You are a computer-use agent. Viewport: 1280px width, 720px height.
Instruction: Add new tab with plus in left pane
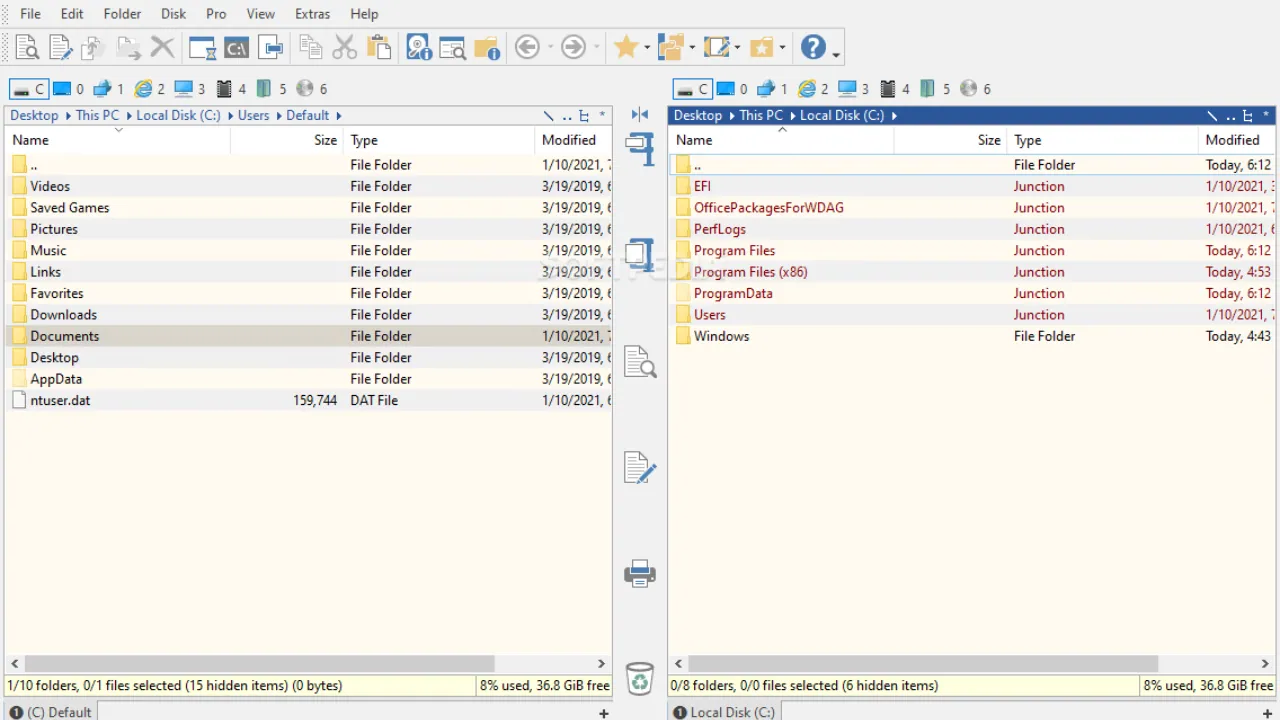click(603, 713)
